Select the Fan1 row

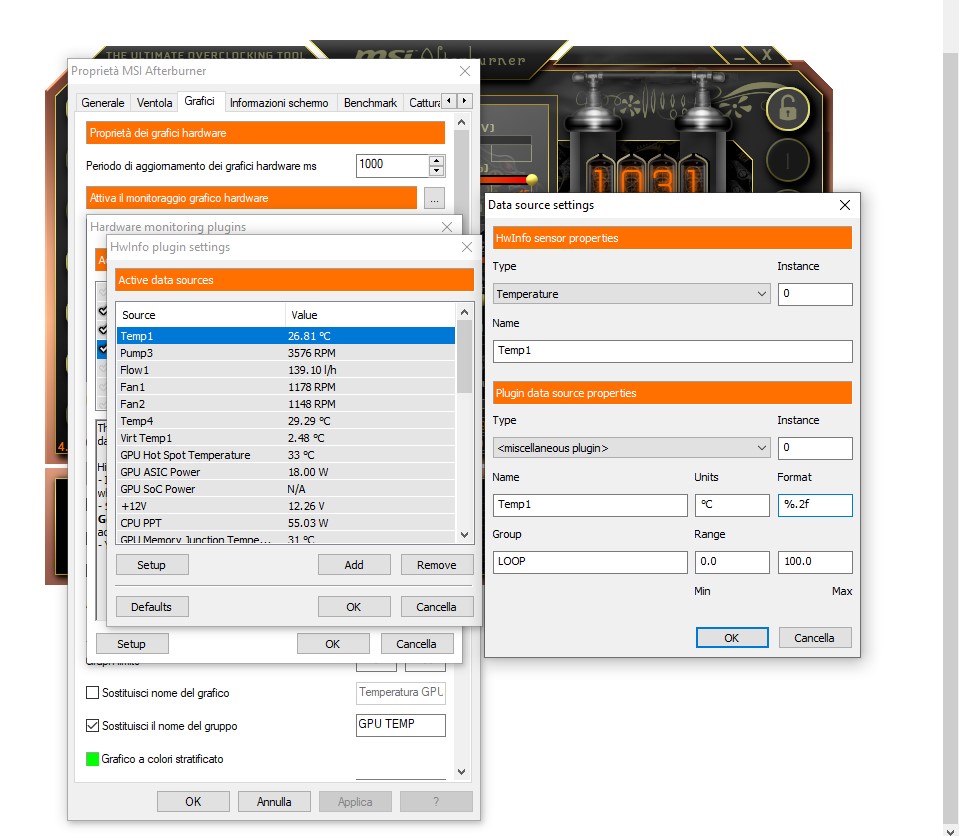pyautogui.click(x=286, y=387)
